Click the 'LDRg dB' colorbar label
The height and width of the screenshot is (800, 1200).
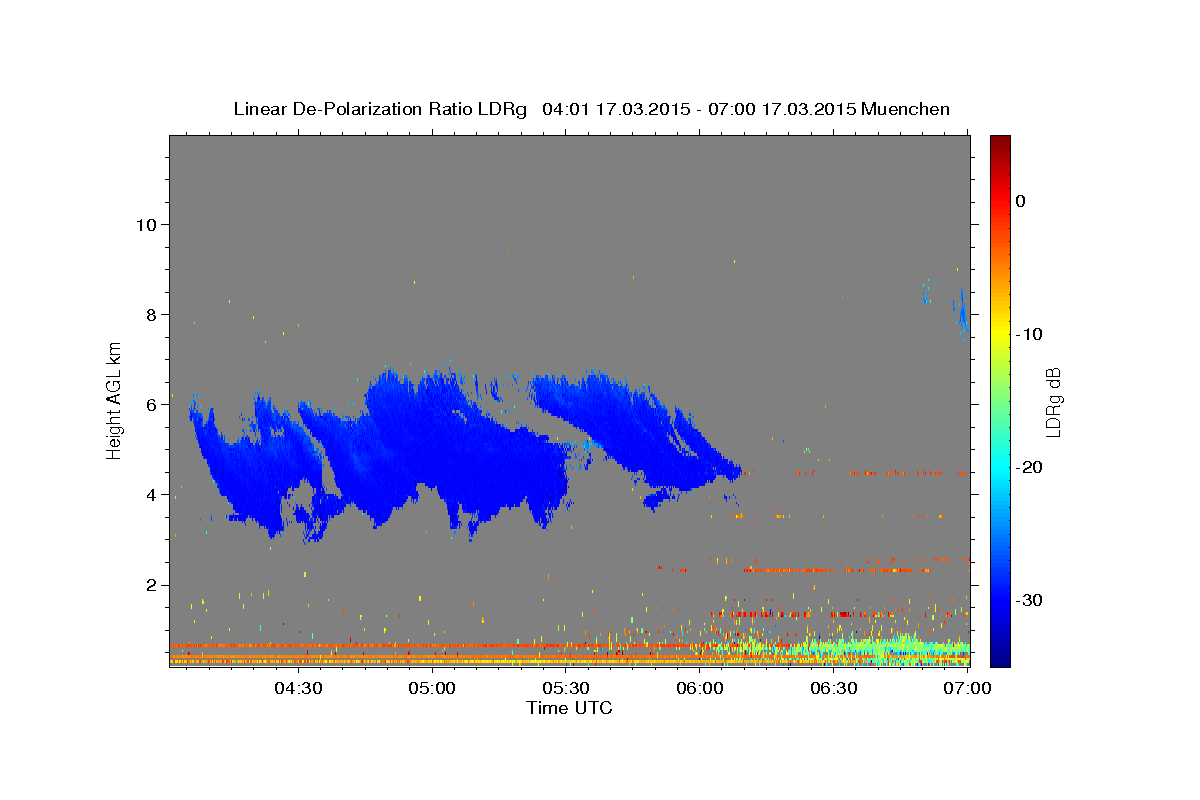point(1053,402)
